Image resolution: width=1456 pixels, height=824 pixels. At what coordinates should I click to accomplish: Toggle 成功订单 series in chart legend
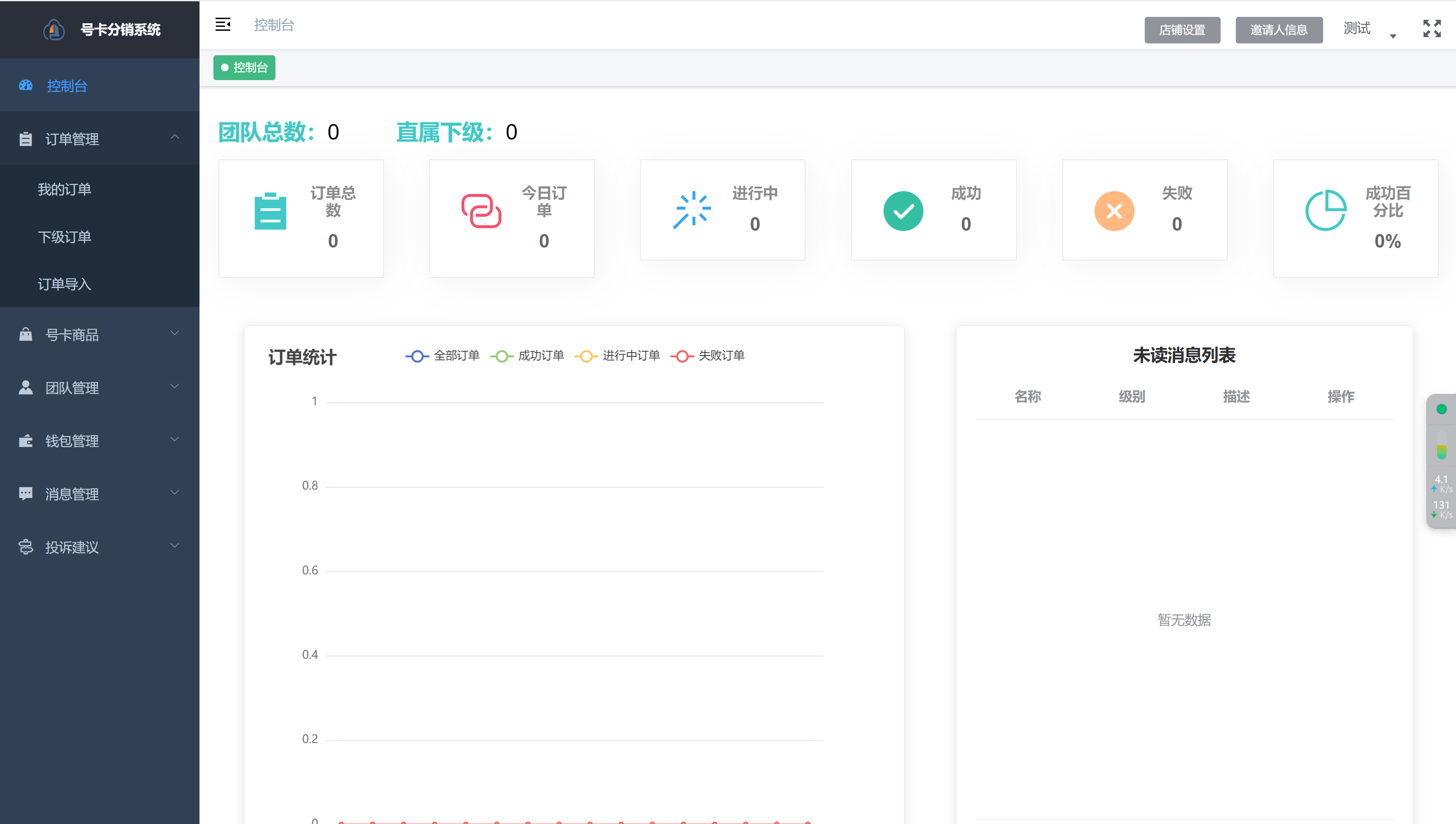pos(527,355)
